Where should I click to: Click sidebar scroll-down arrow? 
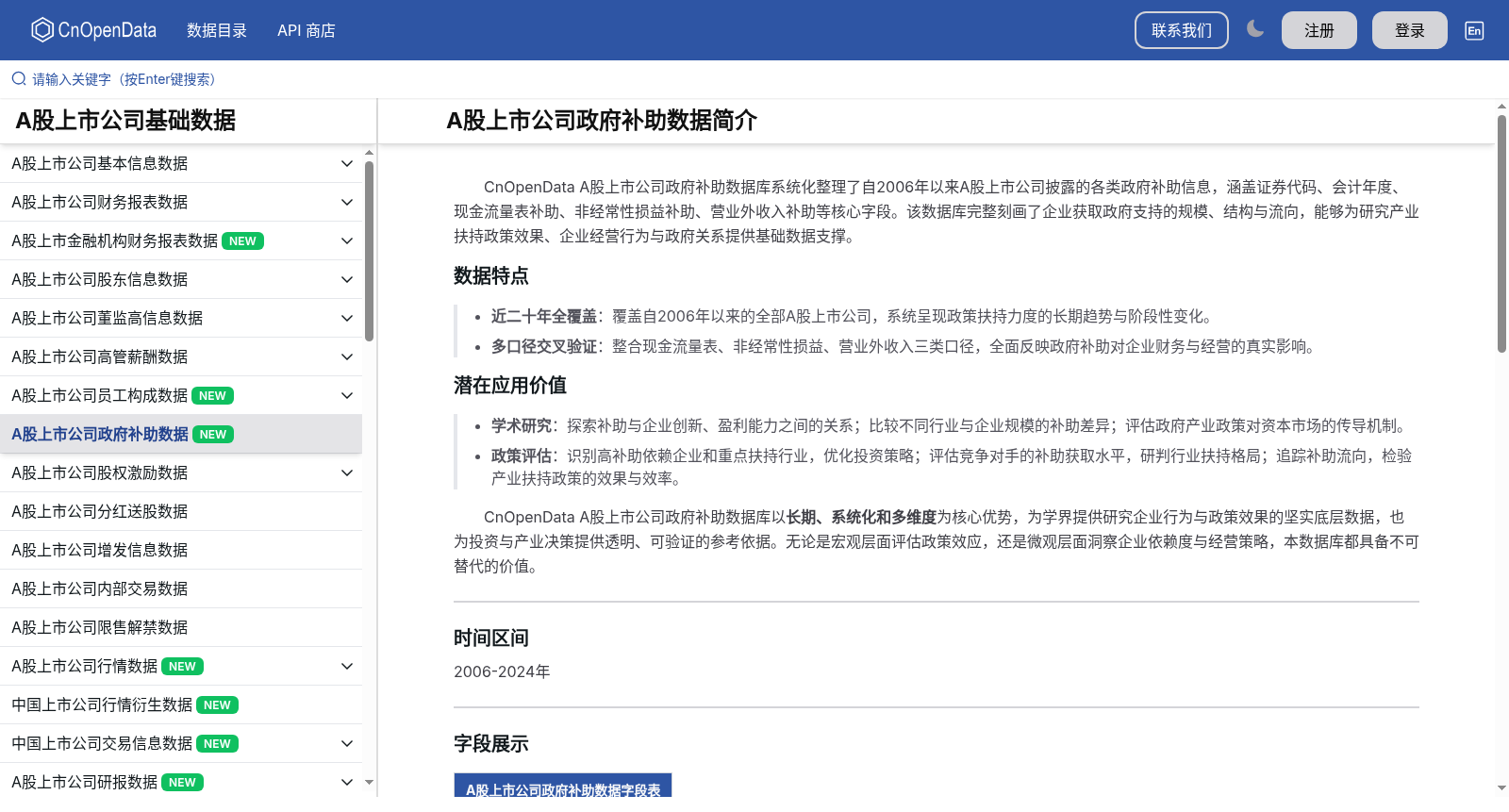pyautogui.click(x=369, y=782)
